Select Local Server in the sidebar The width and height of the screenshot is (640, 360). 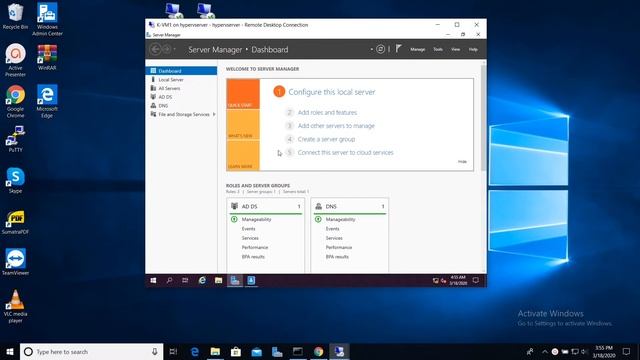click(x=181, y=80)
